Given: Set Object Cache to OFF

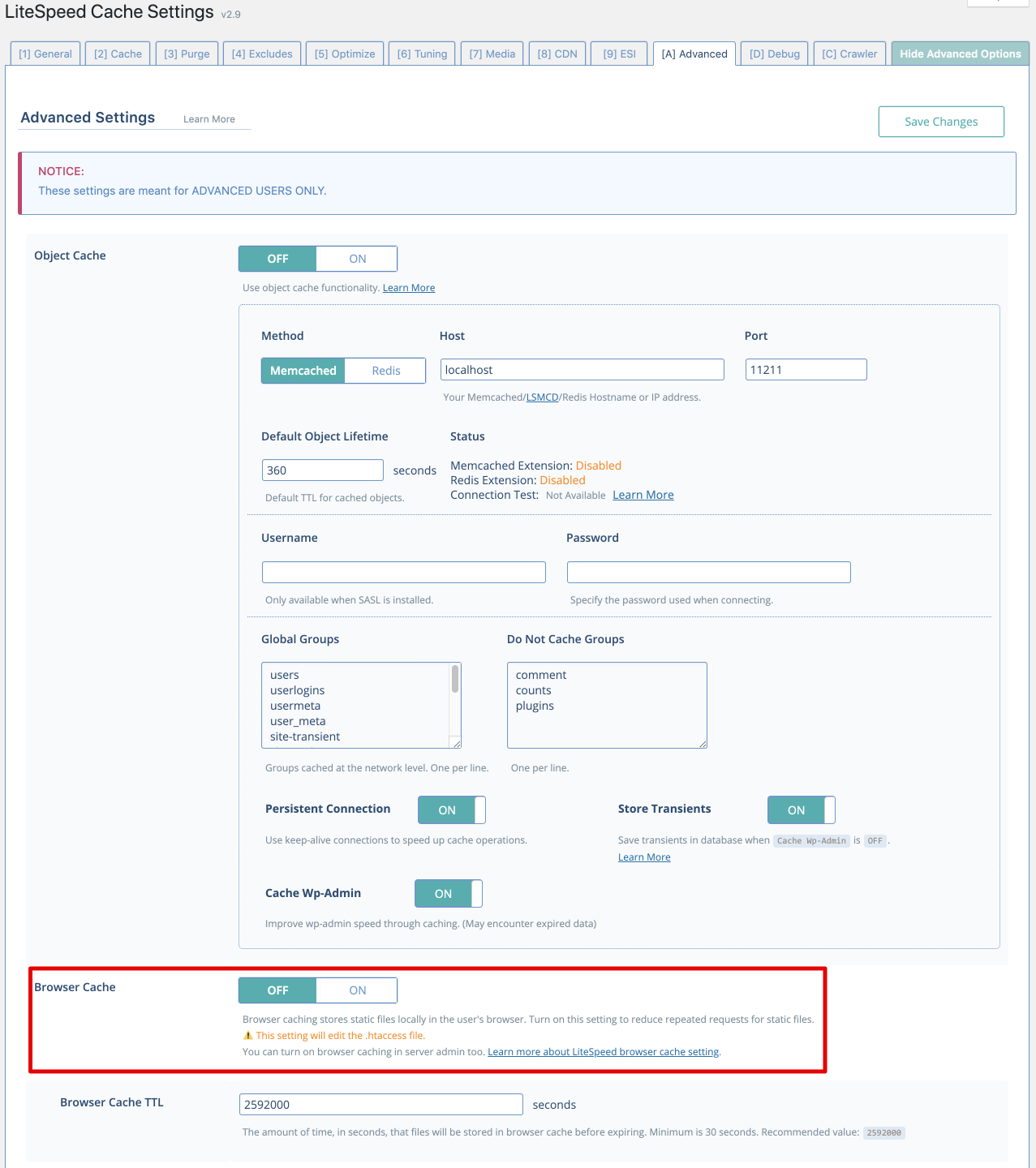Looking at the screenshot, I should point(277,259).
